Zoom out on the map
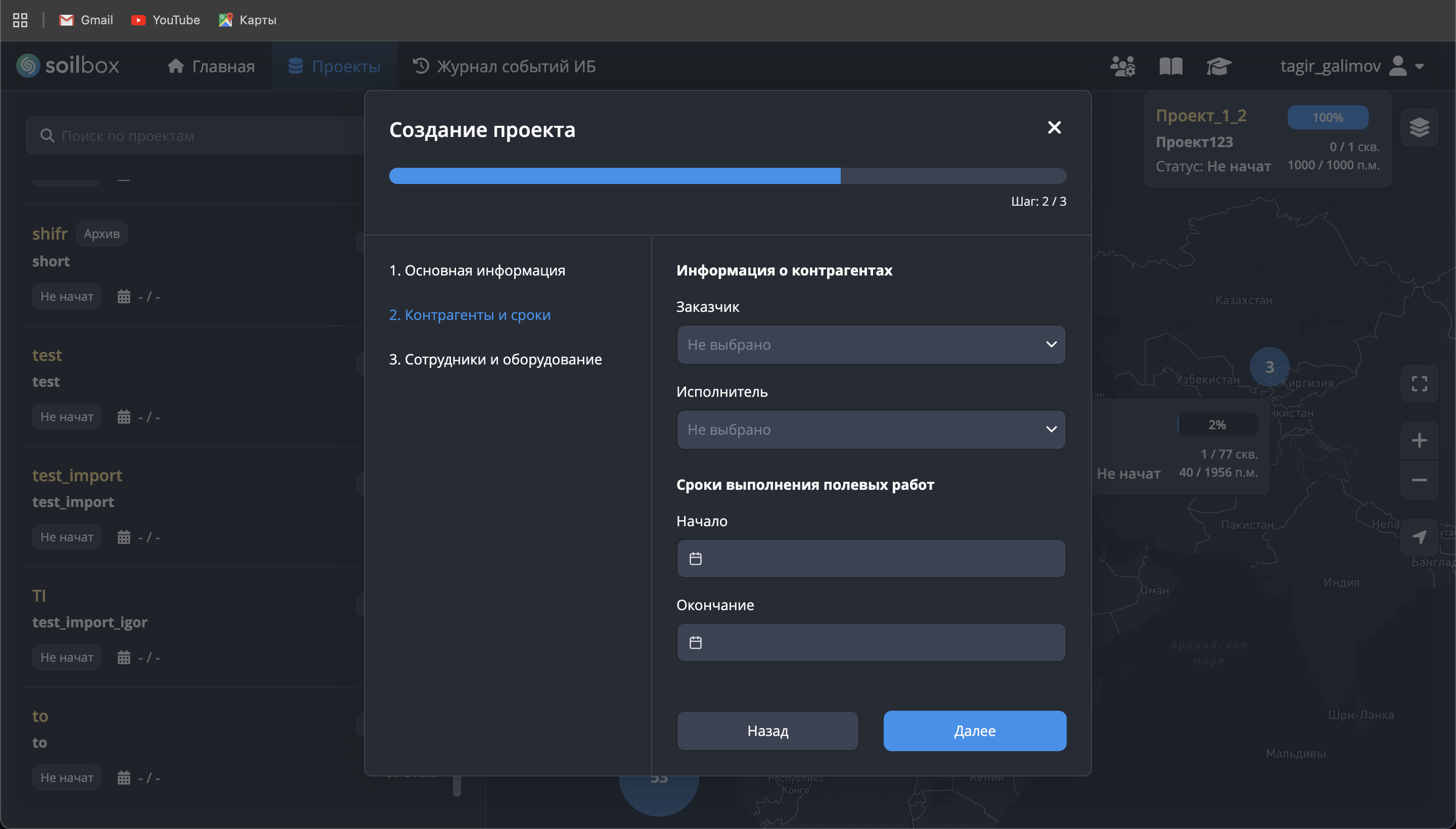The image size is (1456, 829). pyautogui.click(x=1419, y=480)
